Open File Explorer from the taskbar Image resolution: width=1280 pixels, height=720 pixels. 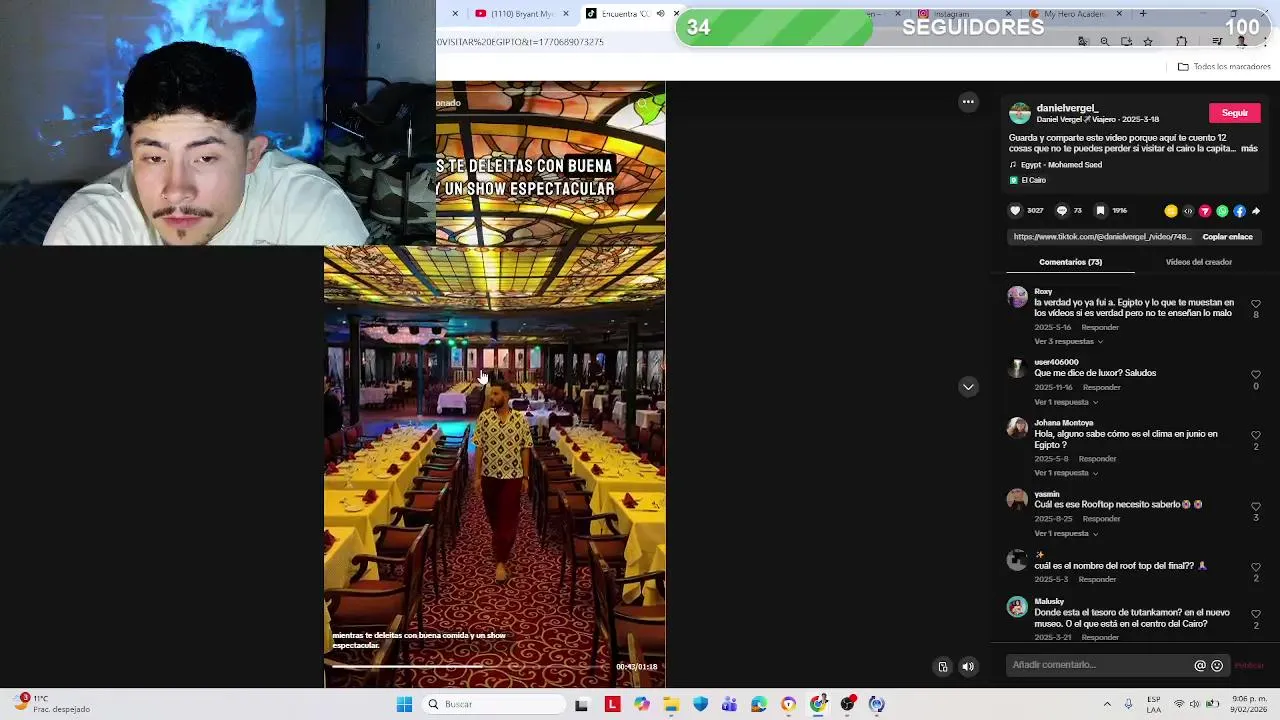tap(671, 705)
